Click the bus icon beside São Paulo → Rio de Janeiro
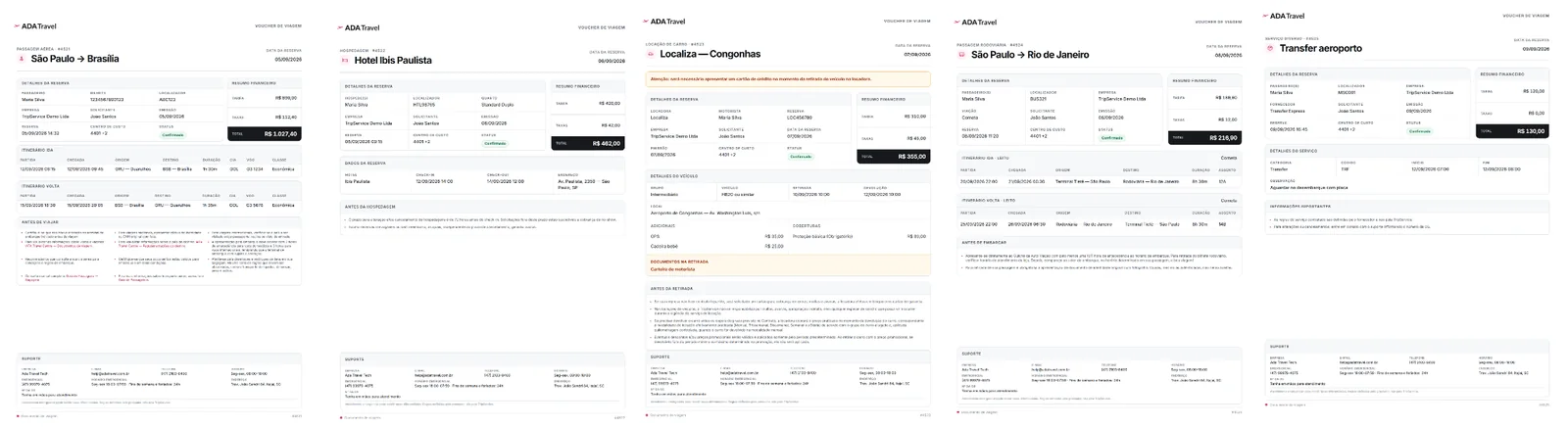1568x428 pixels. pos(961,55)
